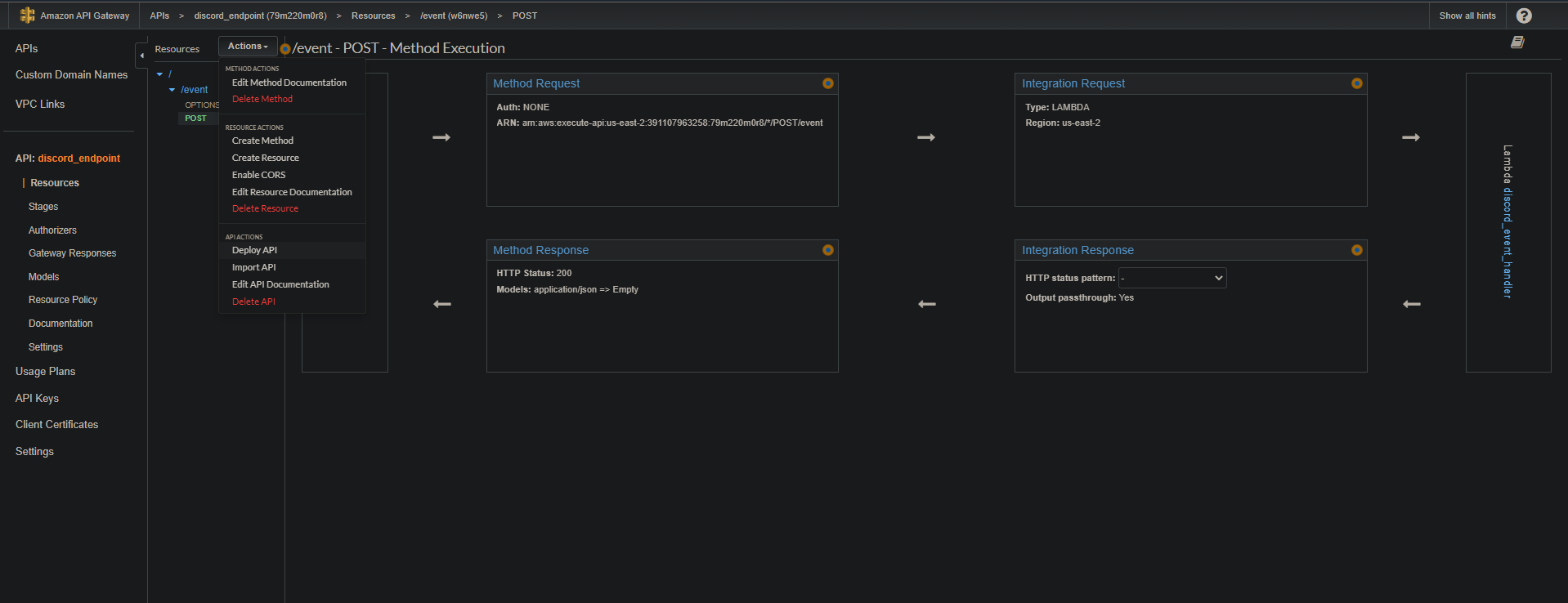This screenshot has height=603, width=1568.
Task: Click the Integration Response hint dot
Action: click(1357, 250)
